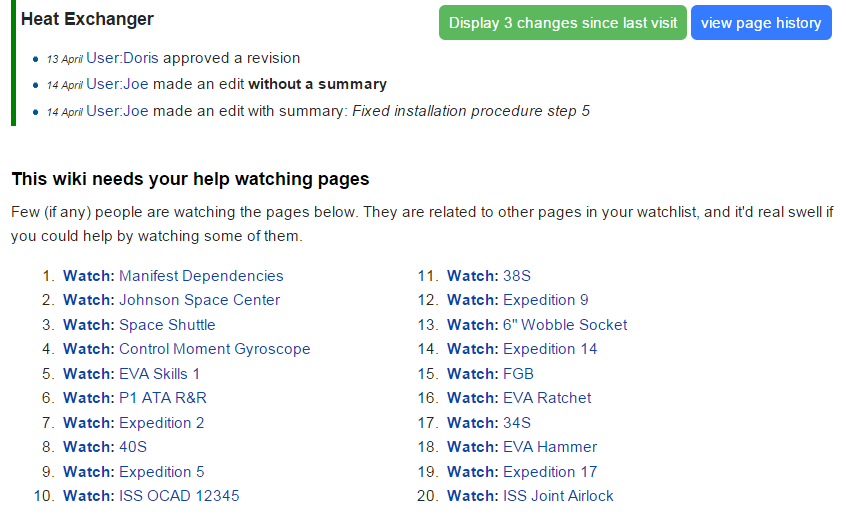Image resolution: width=846 pixels, height=514 pixels.
Task: Watch the Control Moment Gyroscope page
Action: coord(88,349)
